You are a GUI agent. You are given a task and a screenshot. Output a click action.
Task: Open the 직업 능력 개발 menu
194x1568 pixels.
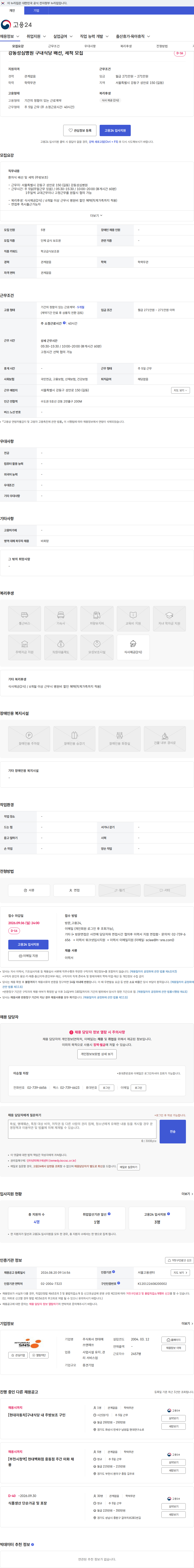[94, 37]
